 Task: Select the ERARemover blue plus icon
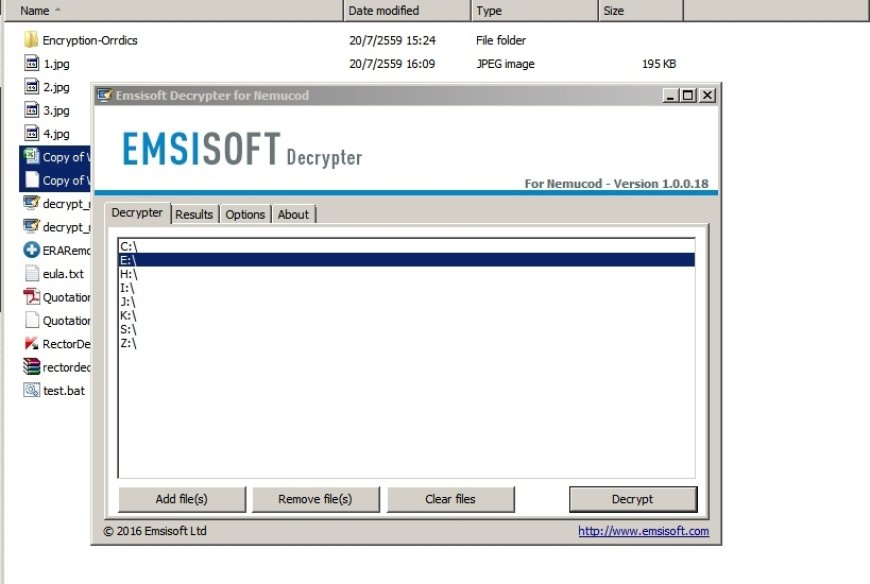(32, 250)
